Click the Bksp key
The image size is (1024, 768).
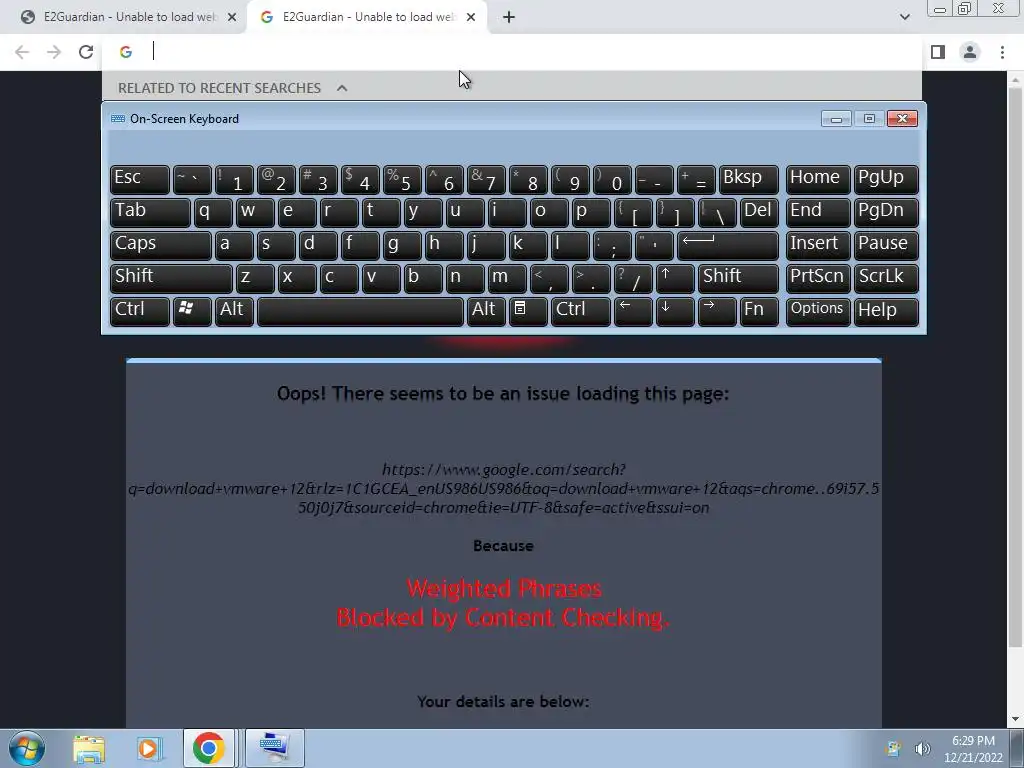pos(748,179)
